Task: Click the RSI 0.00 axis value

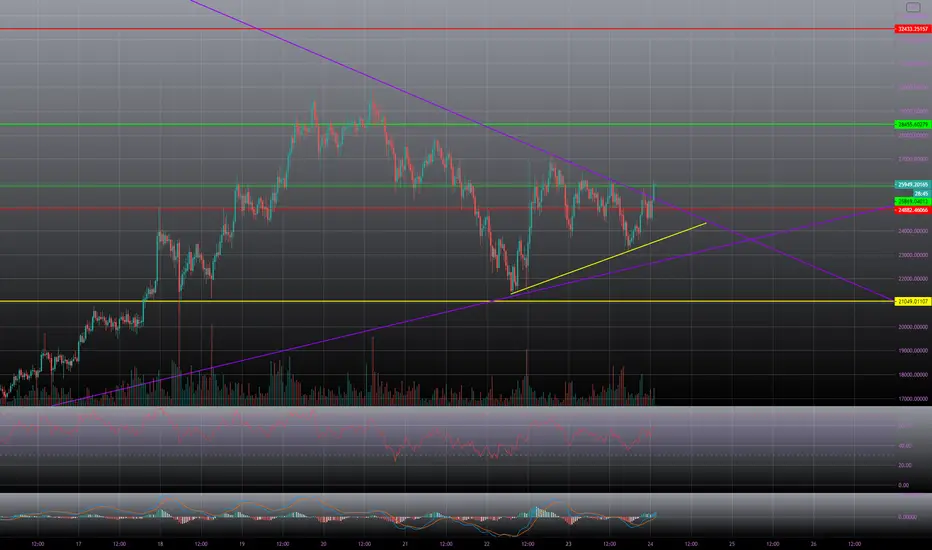Action: point(903,485)
